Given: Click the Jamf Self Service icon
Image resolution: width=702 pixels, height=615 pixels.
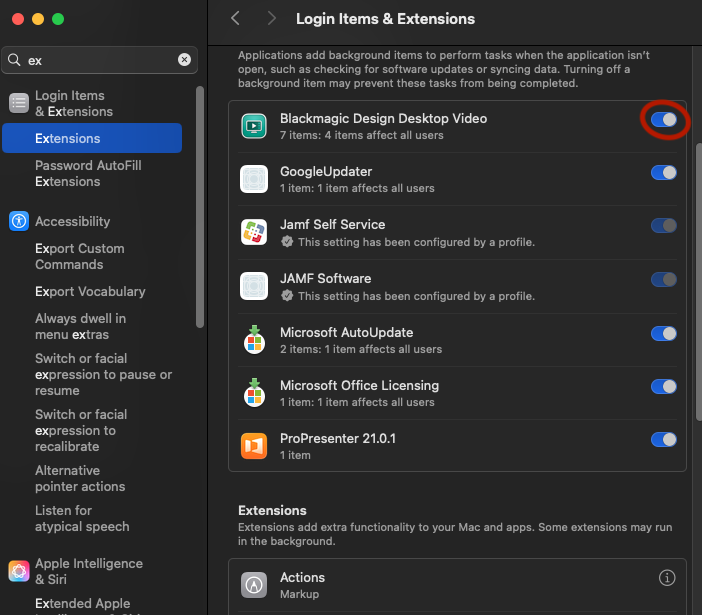Looking at the screenshot, I should pos(254,233).
